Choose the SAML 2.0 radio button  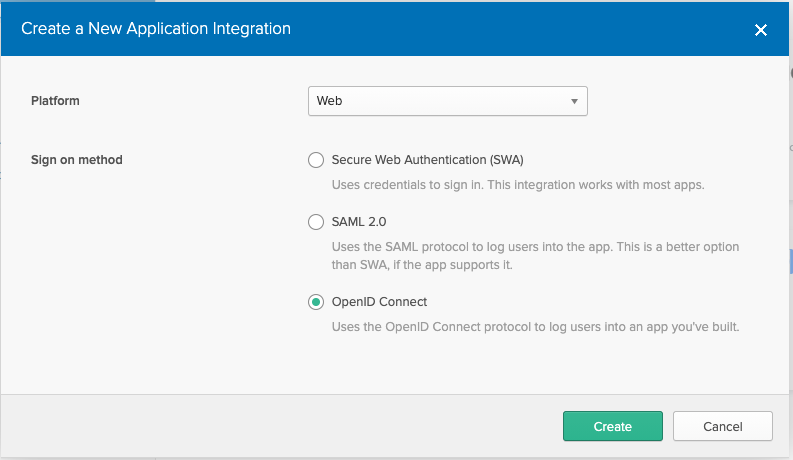pos(316,222)
